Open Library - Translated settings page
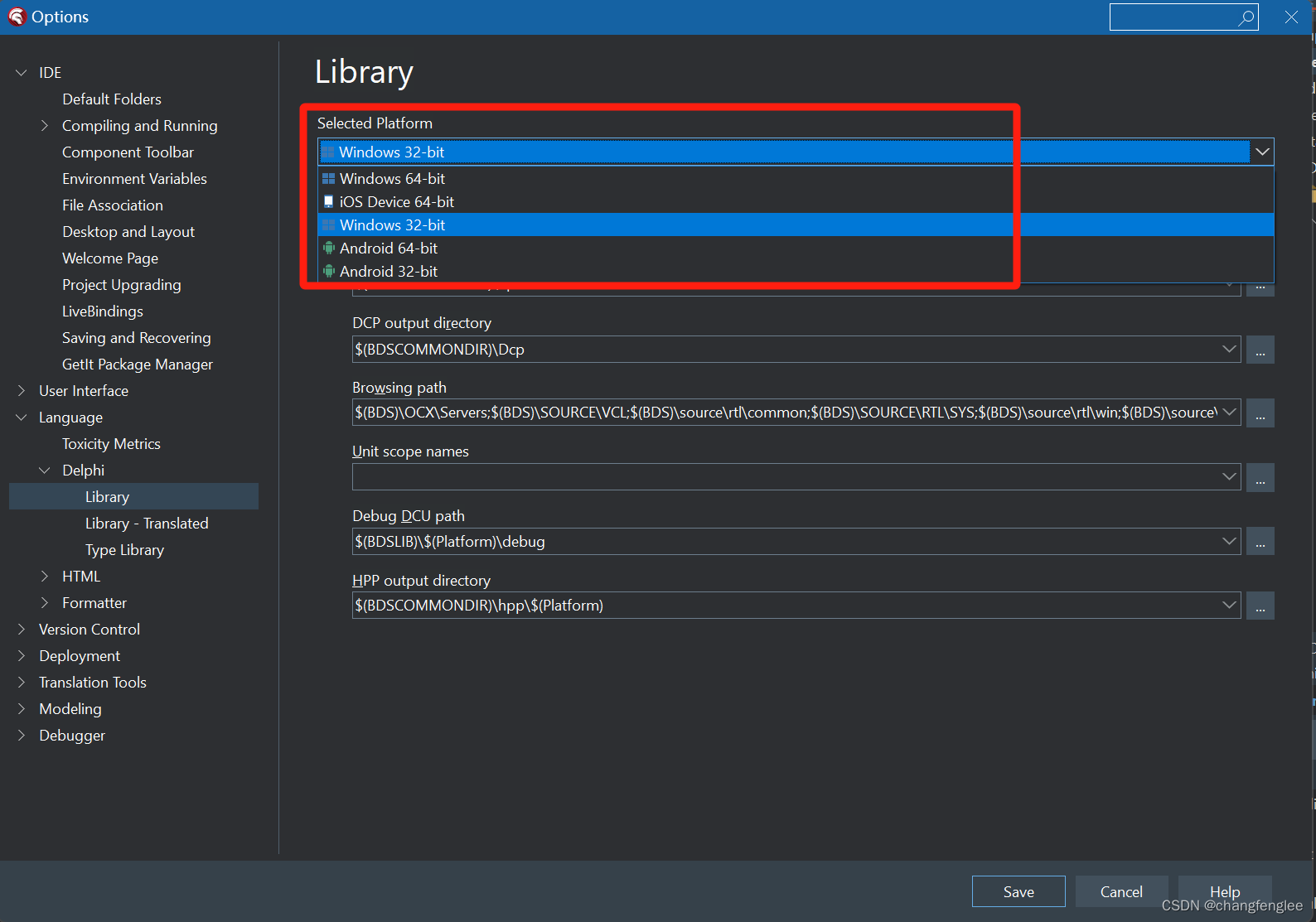Screen dimensions: 1316x922 coord(147,523)
